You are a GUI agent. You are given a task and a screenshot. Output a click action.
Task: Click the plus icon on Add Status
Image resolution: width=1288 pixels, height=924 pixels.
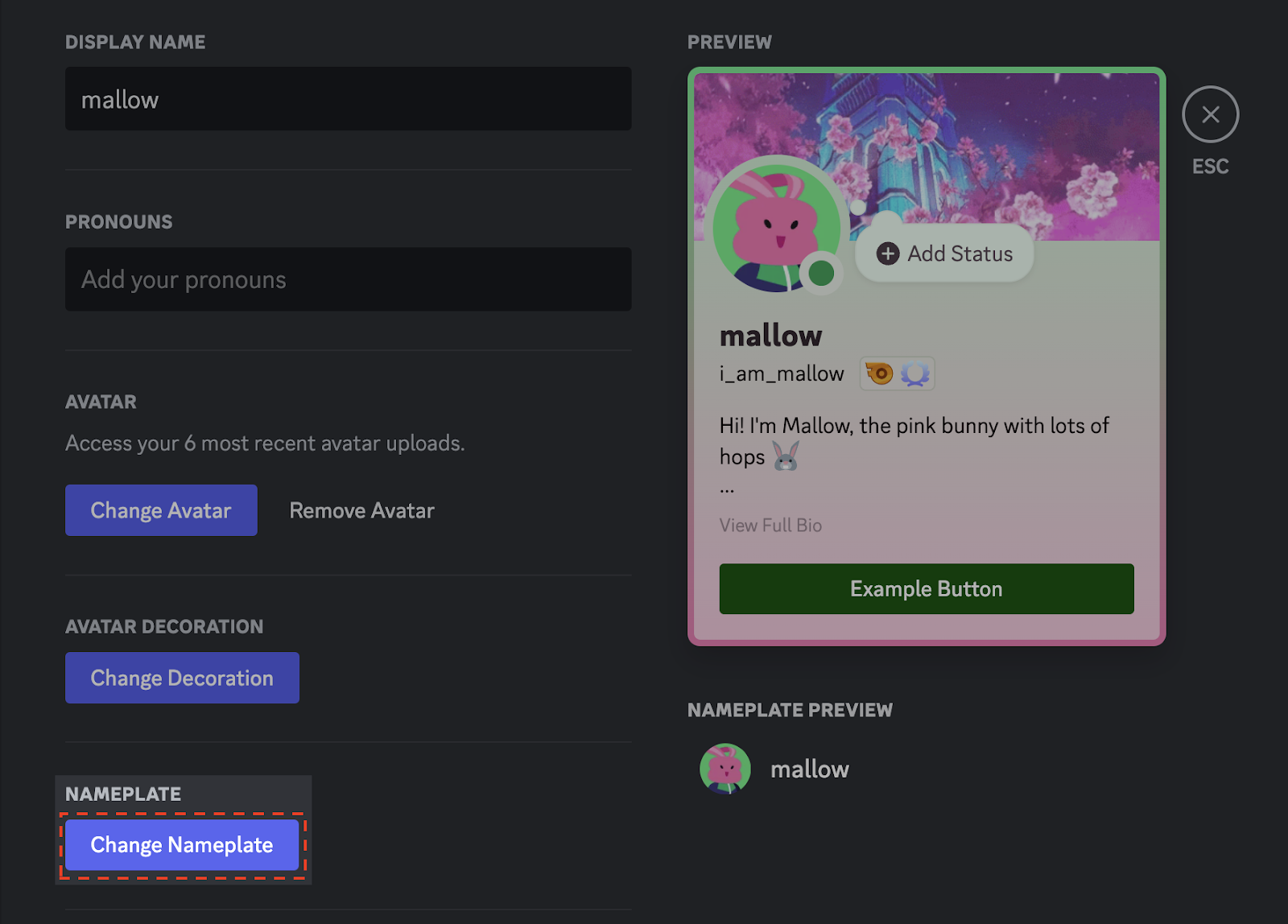coord(888,254)
